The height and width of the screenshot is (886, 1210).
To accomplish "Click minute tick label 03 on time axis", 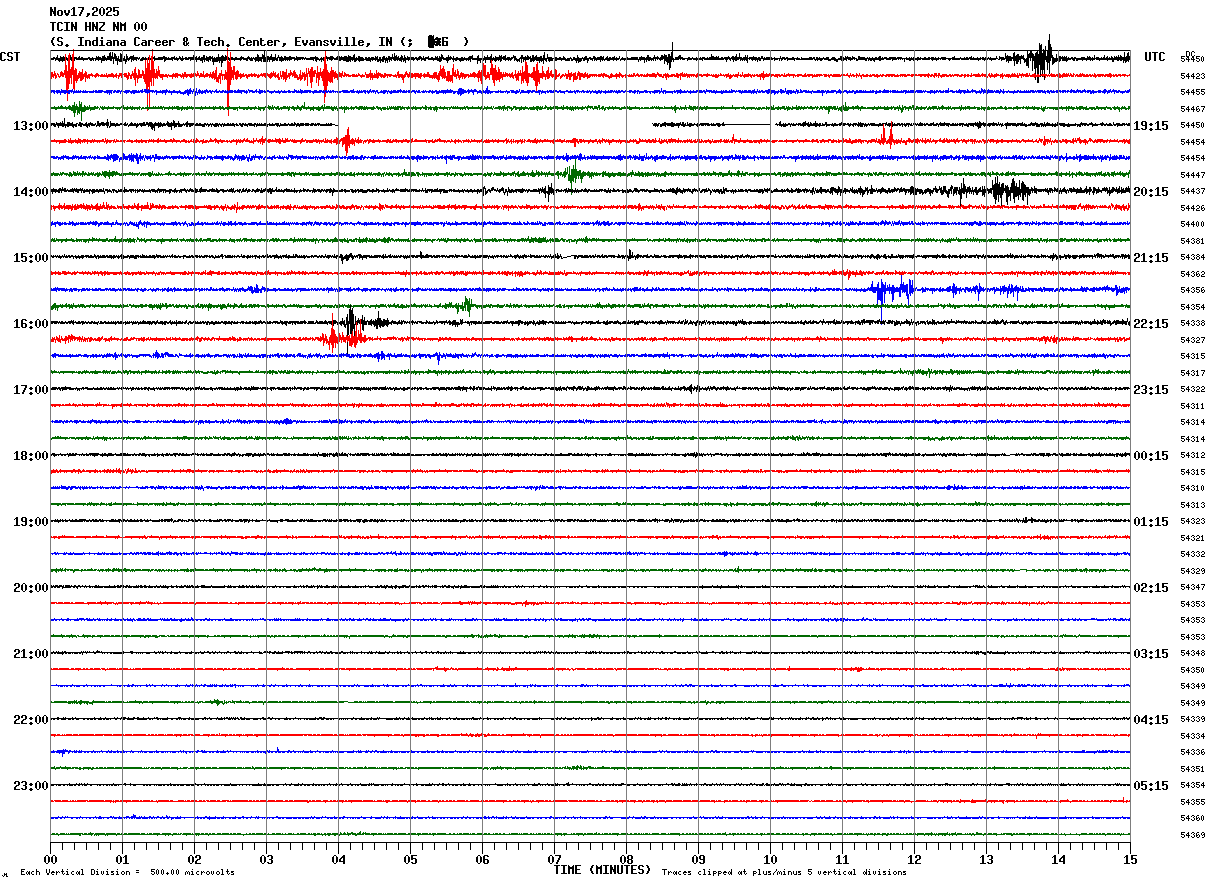I will (266, 859).
